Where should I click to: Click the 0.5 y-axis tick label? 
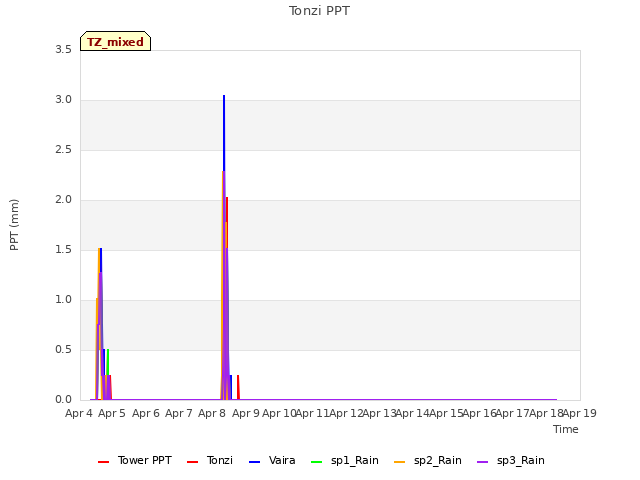pos(63,350)
